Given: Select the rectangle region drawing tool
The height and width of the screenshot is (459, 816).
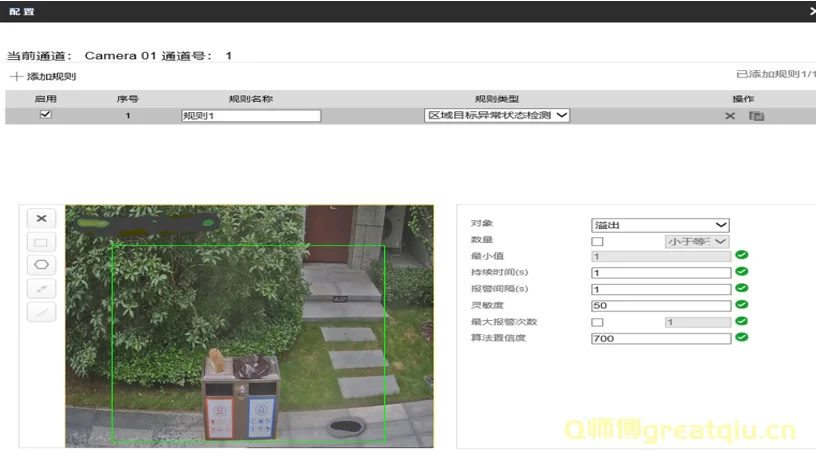Looking at the screenshot, I should [41, 242].
